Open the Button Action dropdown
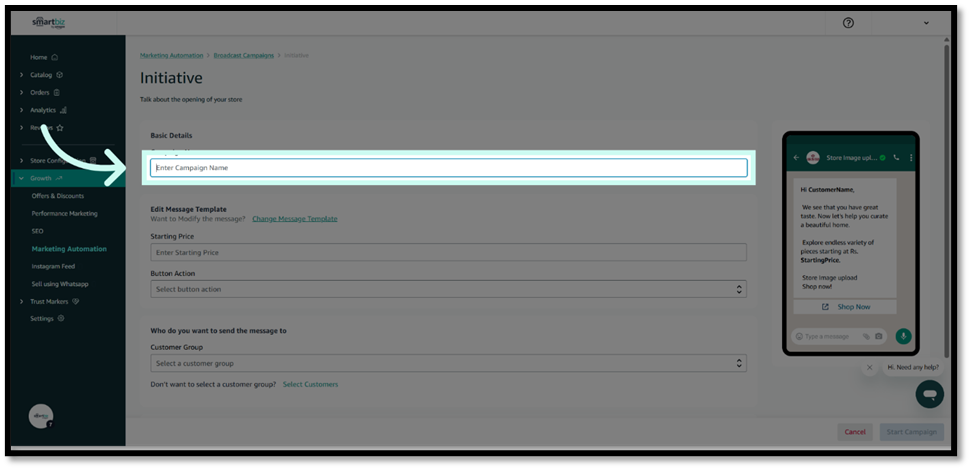970x469 pixels. pos(448,289)
